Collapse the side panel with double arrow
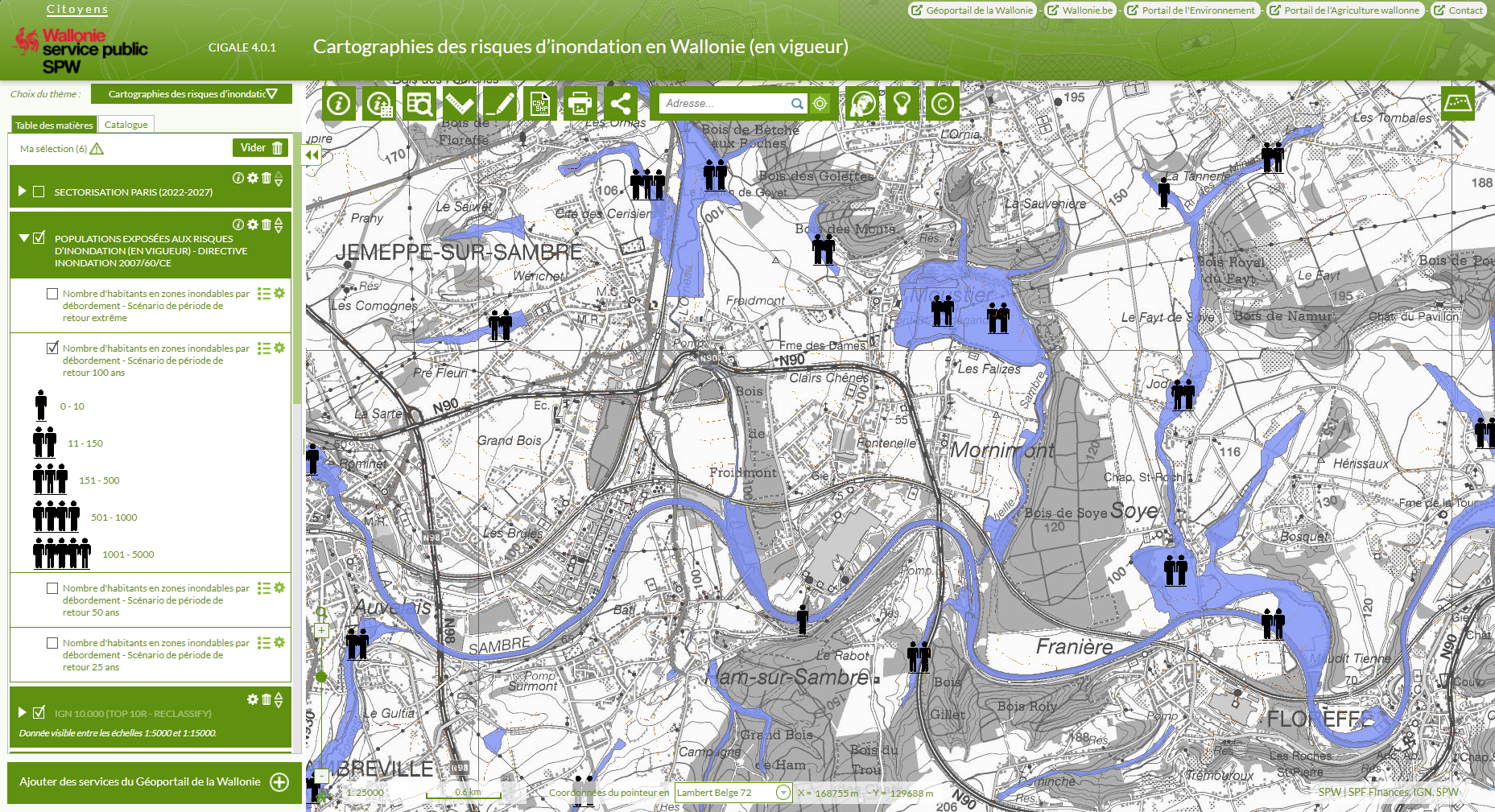Viewport: 1495px width, 812px height. click(x=312, y=155)
